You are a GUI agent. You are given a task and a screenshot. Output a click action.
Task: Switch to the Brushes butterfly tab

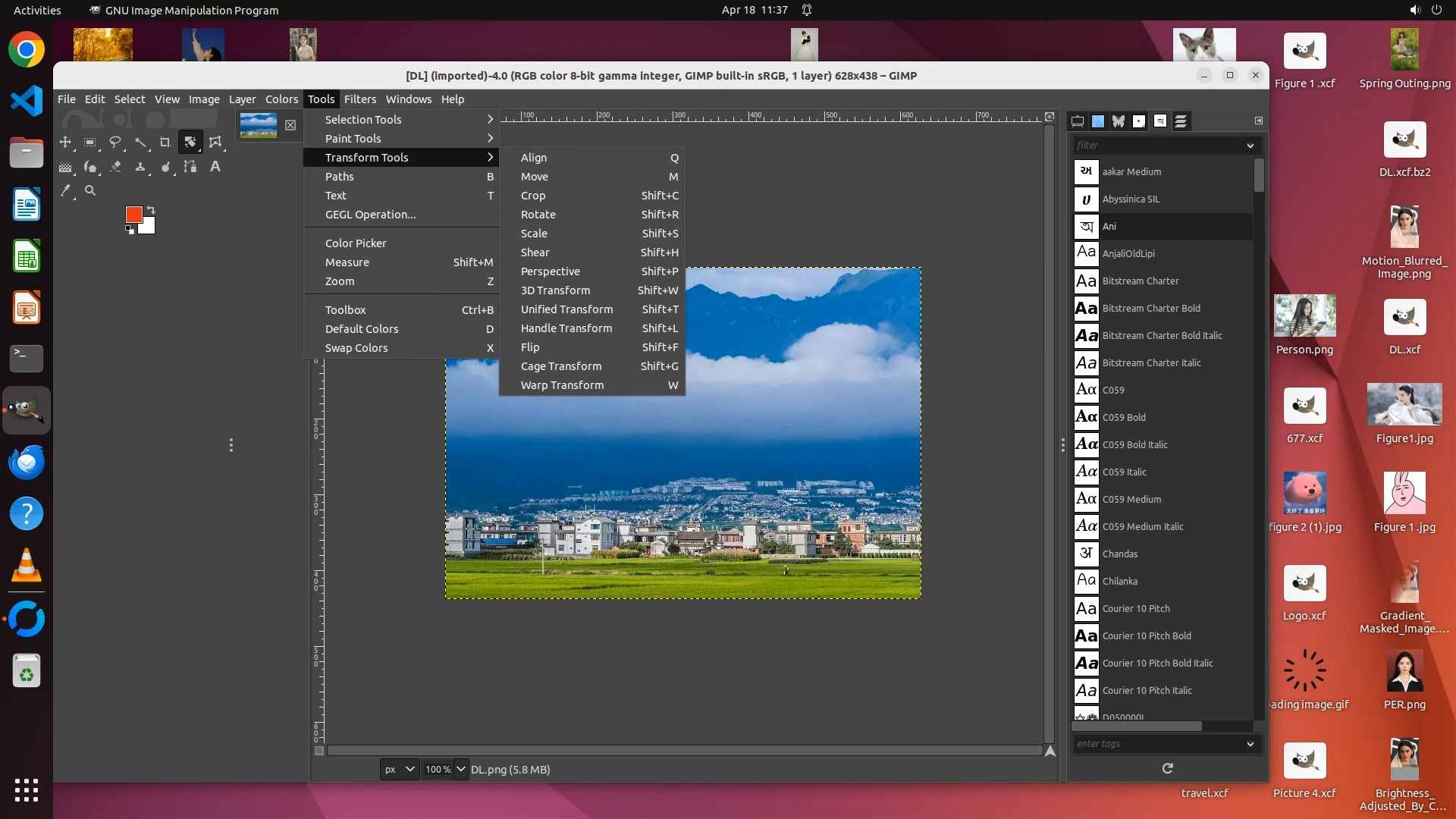pos(1119,121)
